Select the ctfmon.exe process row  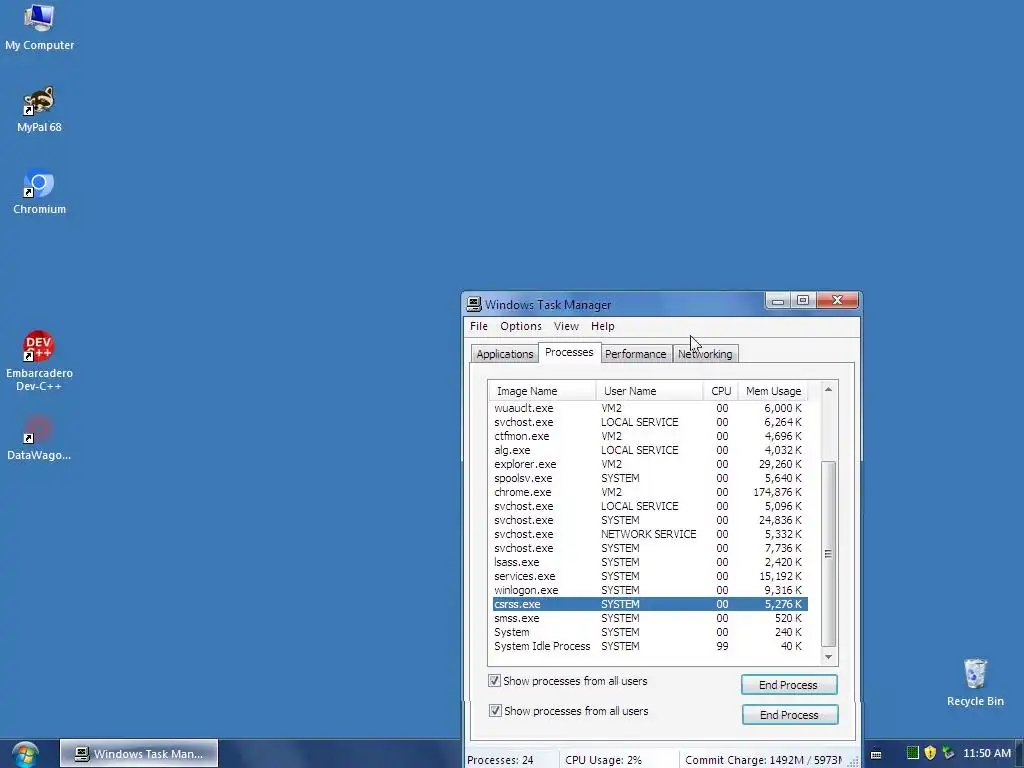pyautogui.click(x=650, y=436)
